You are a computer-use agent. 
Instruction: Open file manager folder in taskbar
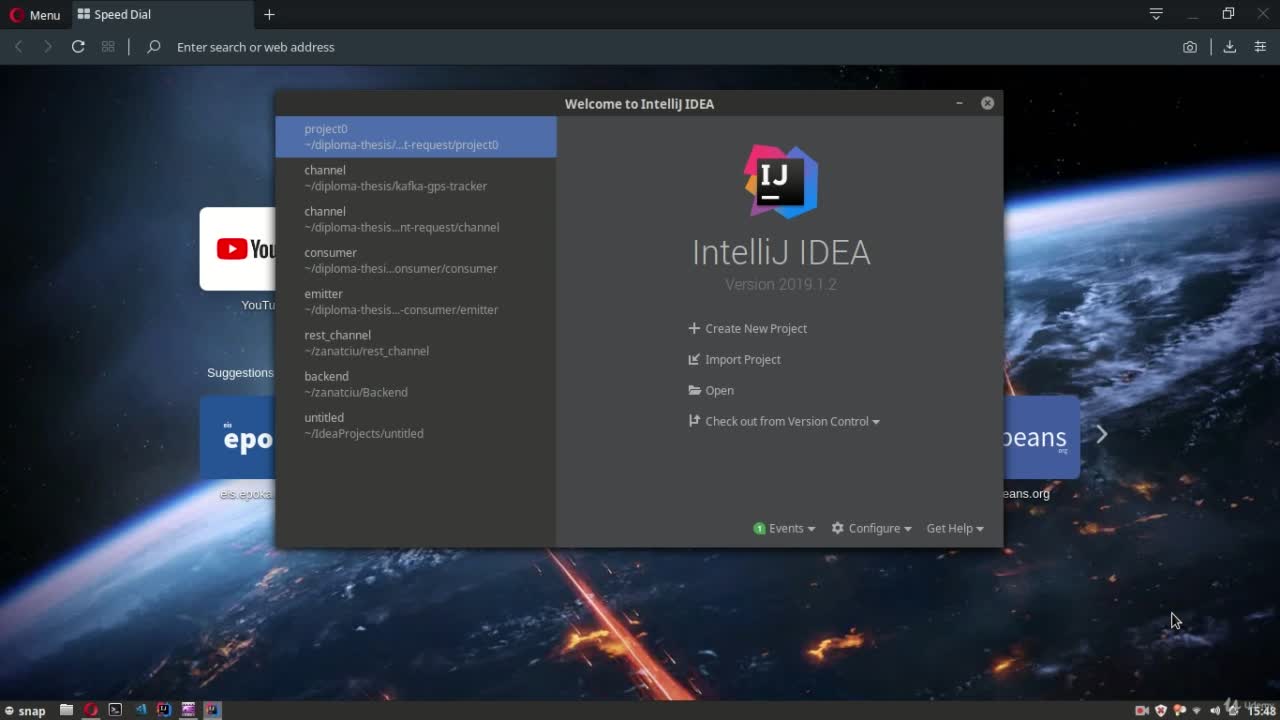click(66, 710)
